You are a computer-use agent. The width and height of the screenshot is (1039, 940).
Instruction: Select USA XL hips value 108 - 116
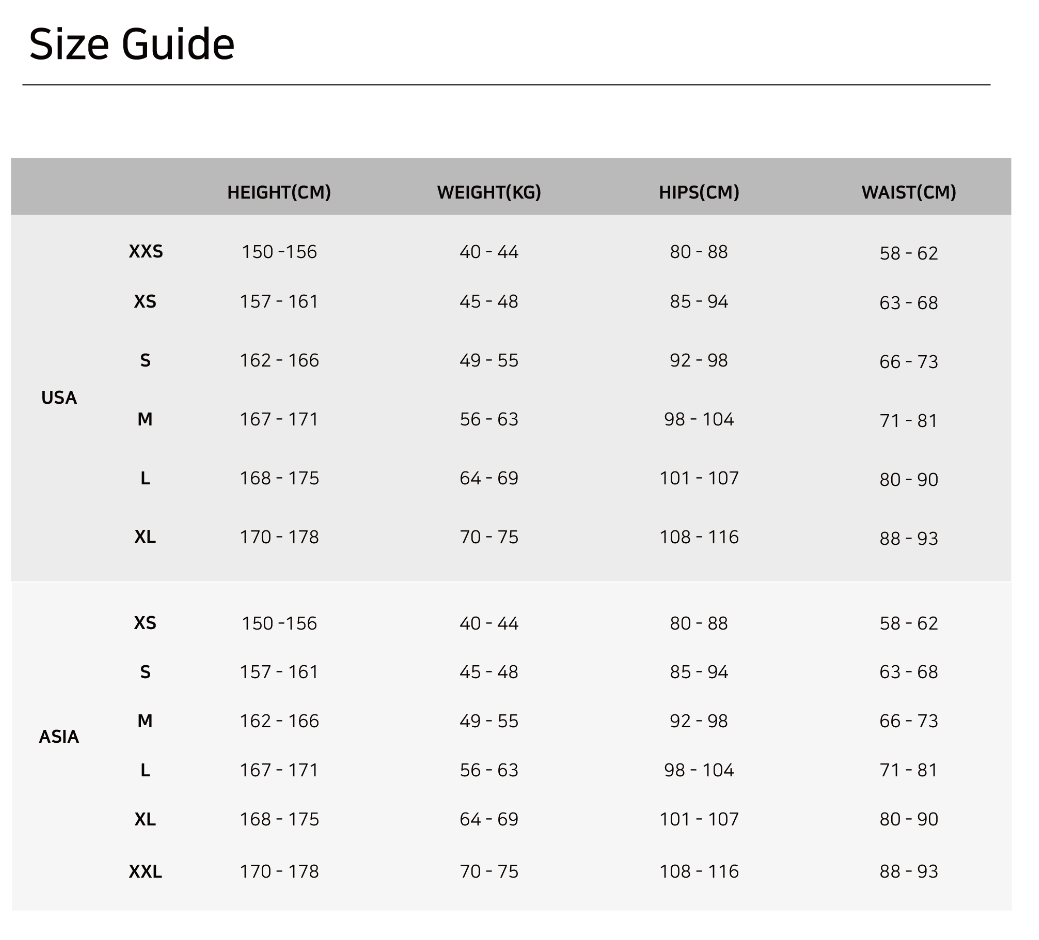tap(699, 537)
